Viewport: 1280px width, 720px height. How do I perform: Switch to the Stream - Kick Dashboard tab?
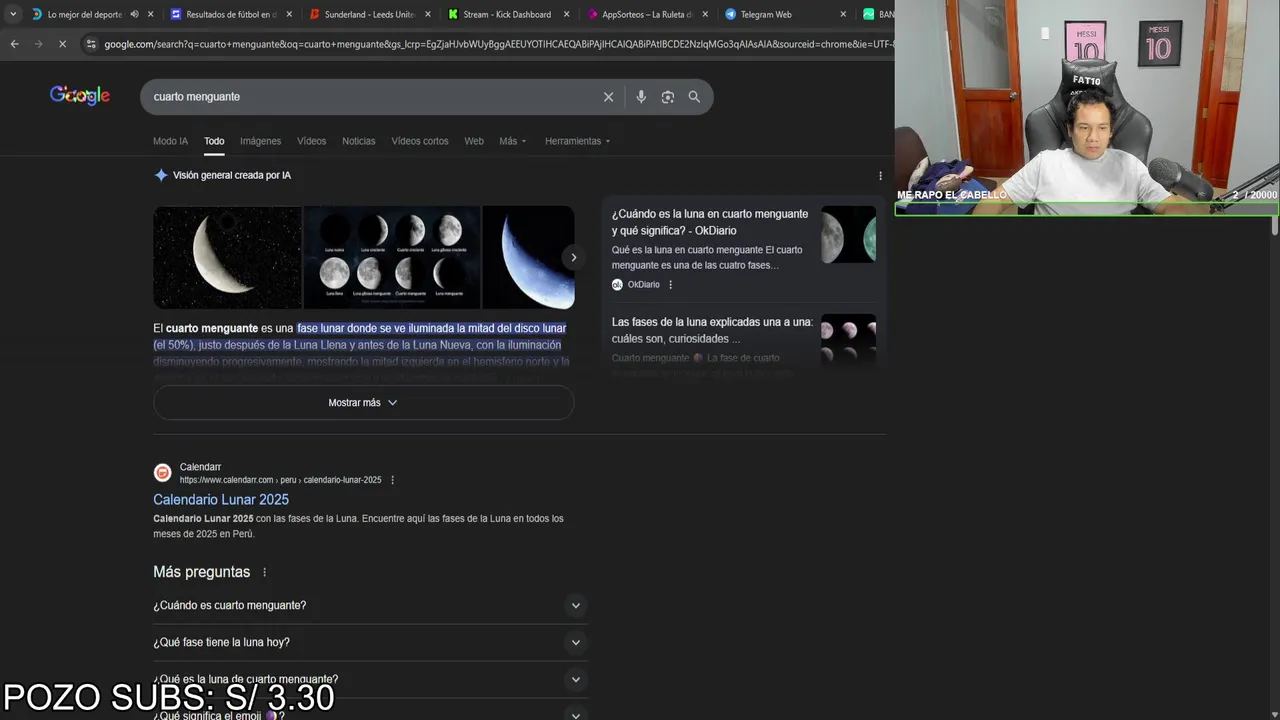(500, 14)
